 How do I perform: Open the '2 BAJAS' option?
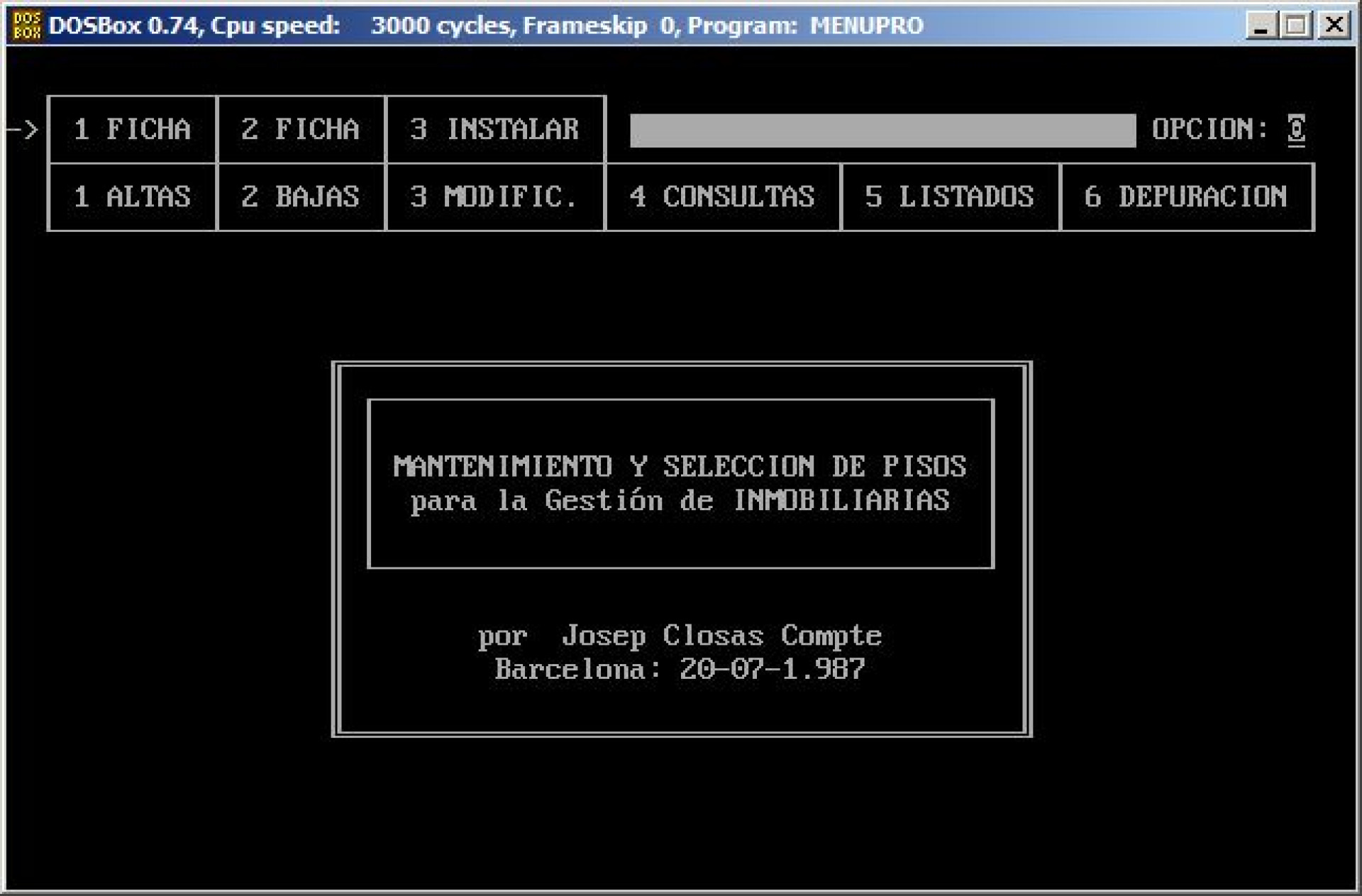click(301, 197)
